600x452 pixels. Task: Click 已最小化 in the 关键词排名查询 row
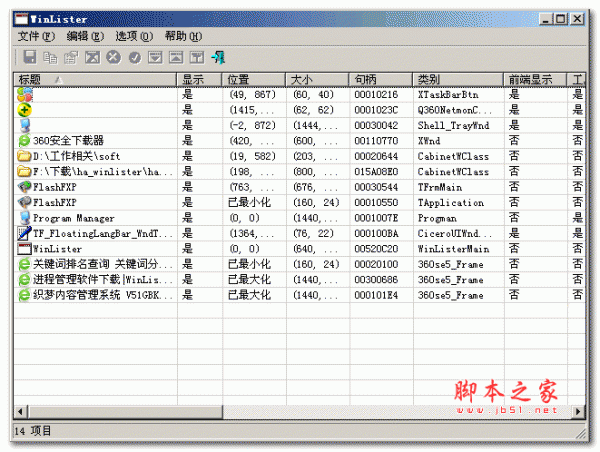pyautogui.click(x=249, y=264)
